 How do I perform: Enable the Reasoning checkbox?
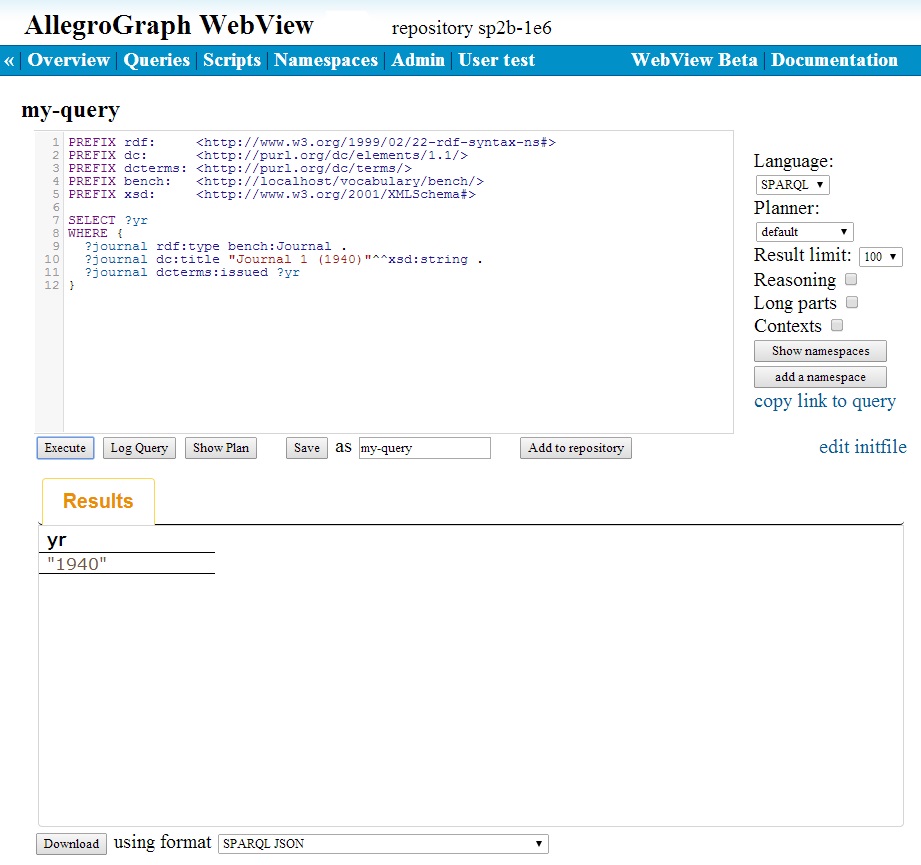point(849,279)
